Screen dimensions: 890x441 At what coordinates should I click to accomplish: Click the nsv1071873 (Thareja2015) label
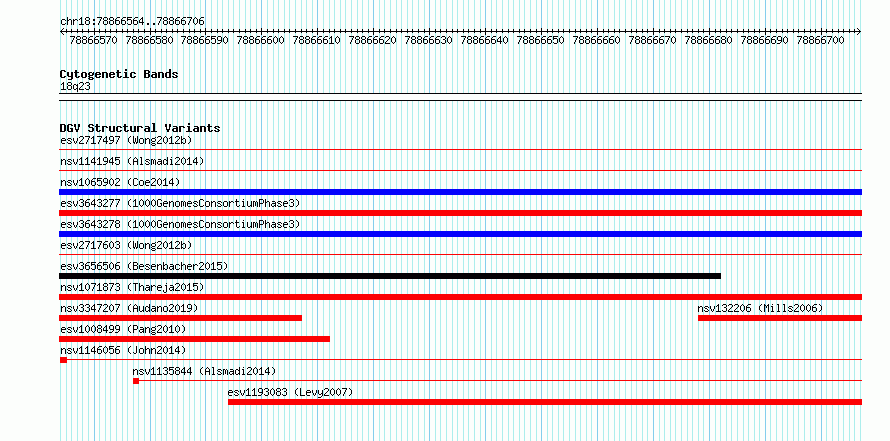(x=132, y=287)
